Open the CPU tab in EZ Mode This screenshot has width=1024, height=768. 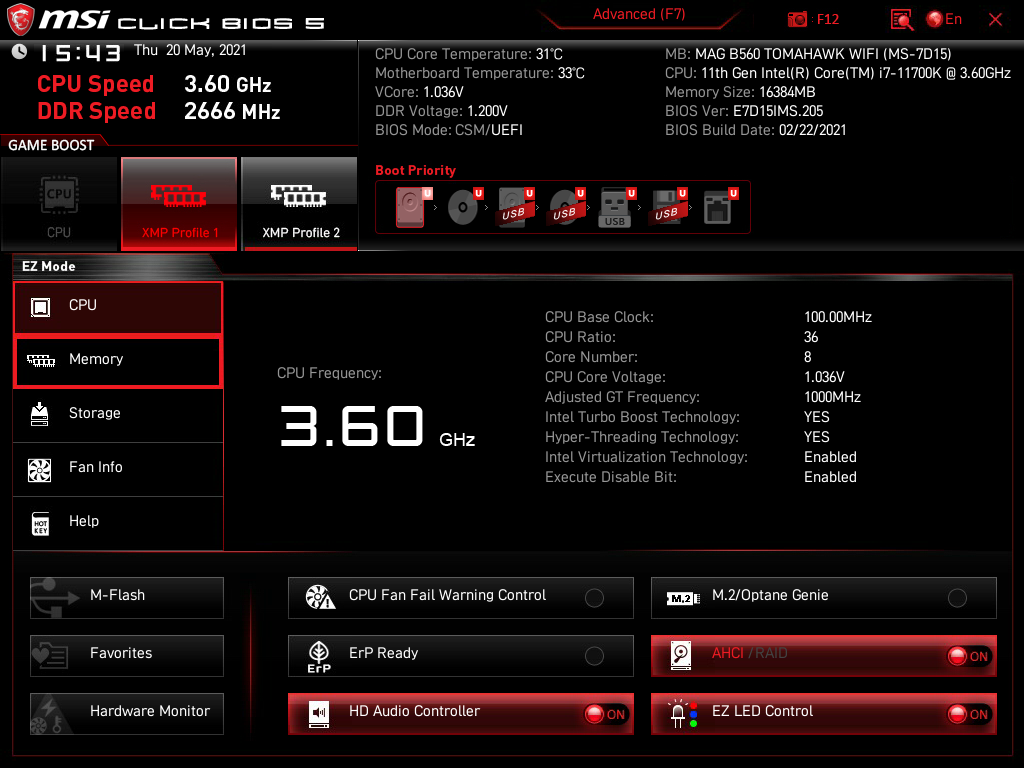pos(118,307)
